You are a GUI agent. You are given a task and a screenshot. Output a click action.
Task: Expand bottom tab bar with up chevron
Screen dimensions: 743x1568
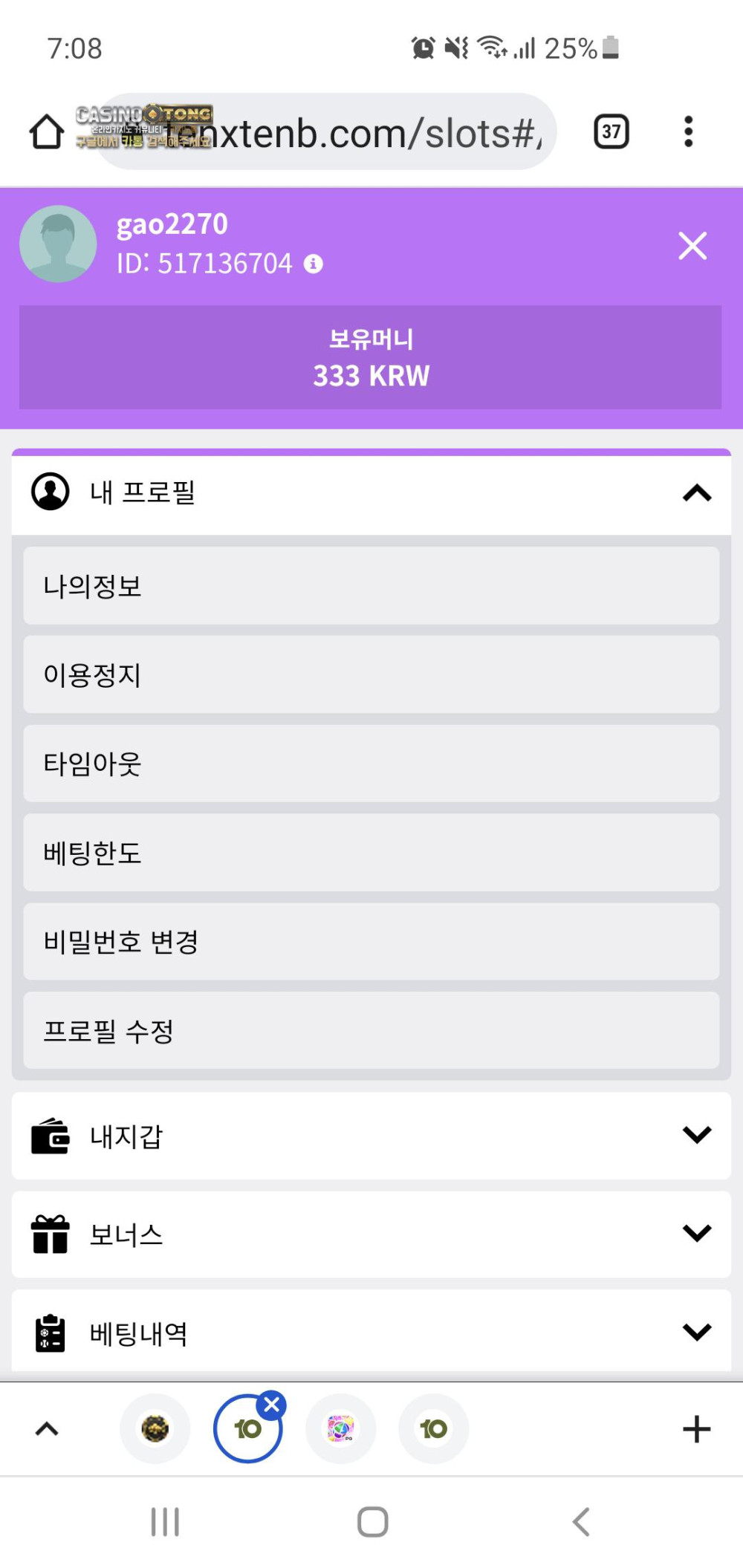pyautogui.click(x=47, y=1429)
